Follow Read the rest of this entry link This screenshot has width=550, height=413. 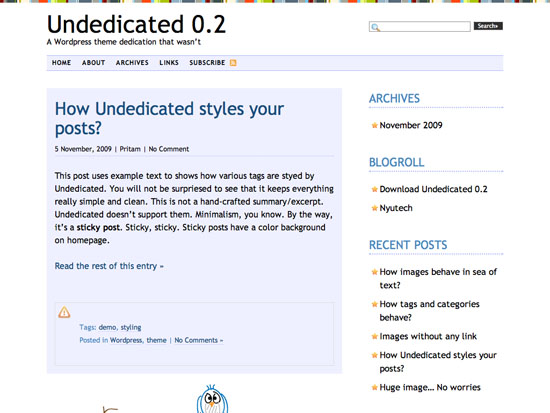[x=109, y=266]
